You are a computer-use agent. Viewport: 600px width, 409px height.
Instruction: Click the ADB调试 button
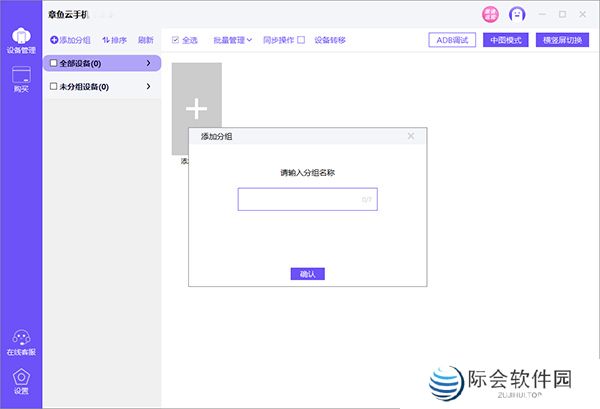(x=452, y=40)
